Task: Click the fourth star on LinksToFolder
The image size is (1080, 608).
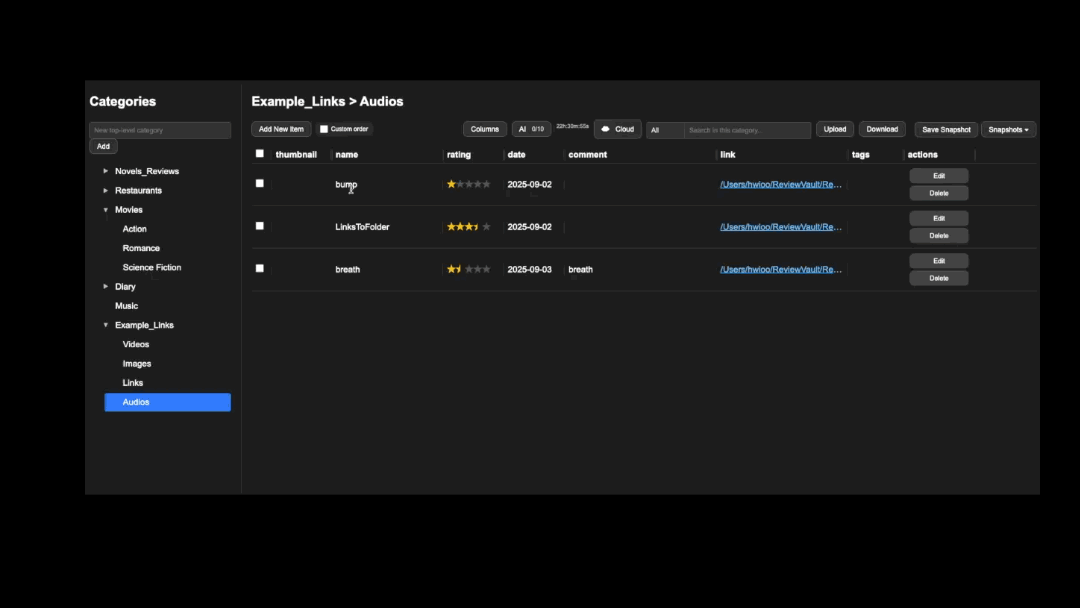Action: (477, 226)
